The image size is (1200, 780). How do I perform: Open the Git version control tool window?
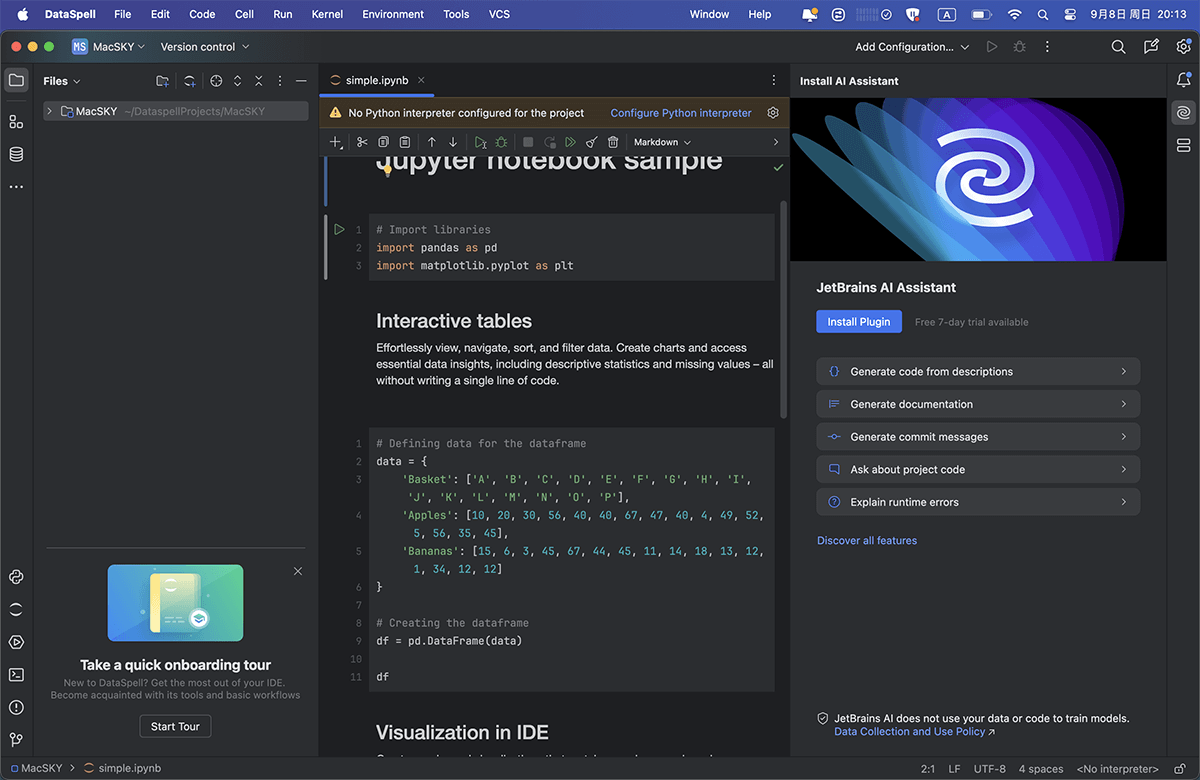[16, 740]
